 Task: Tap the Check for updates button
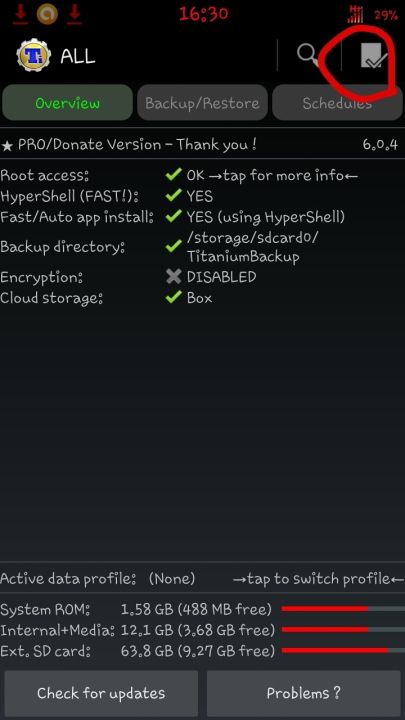click(101, 693)
